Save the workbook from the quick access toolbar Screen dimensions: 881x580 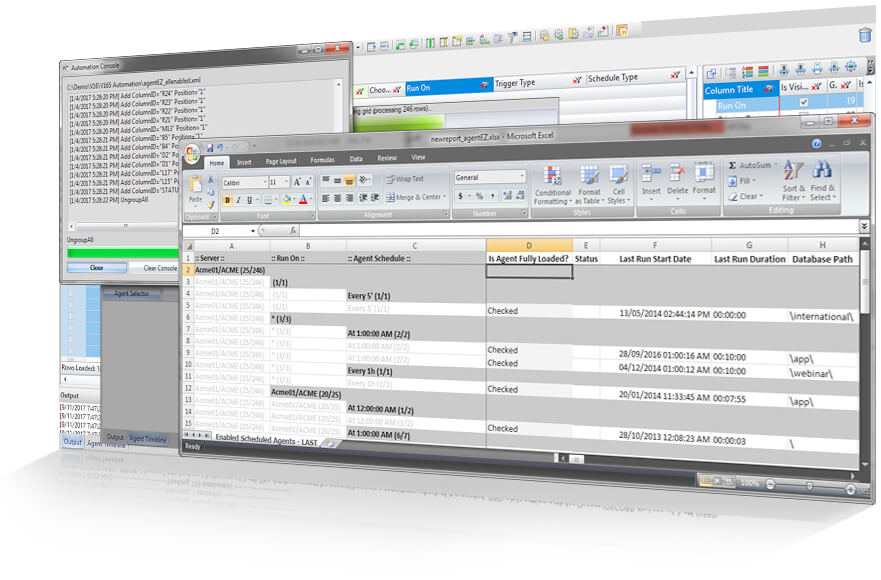pos(210,148)
